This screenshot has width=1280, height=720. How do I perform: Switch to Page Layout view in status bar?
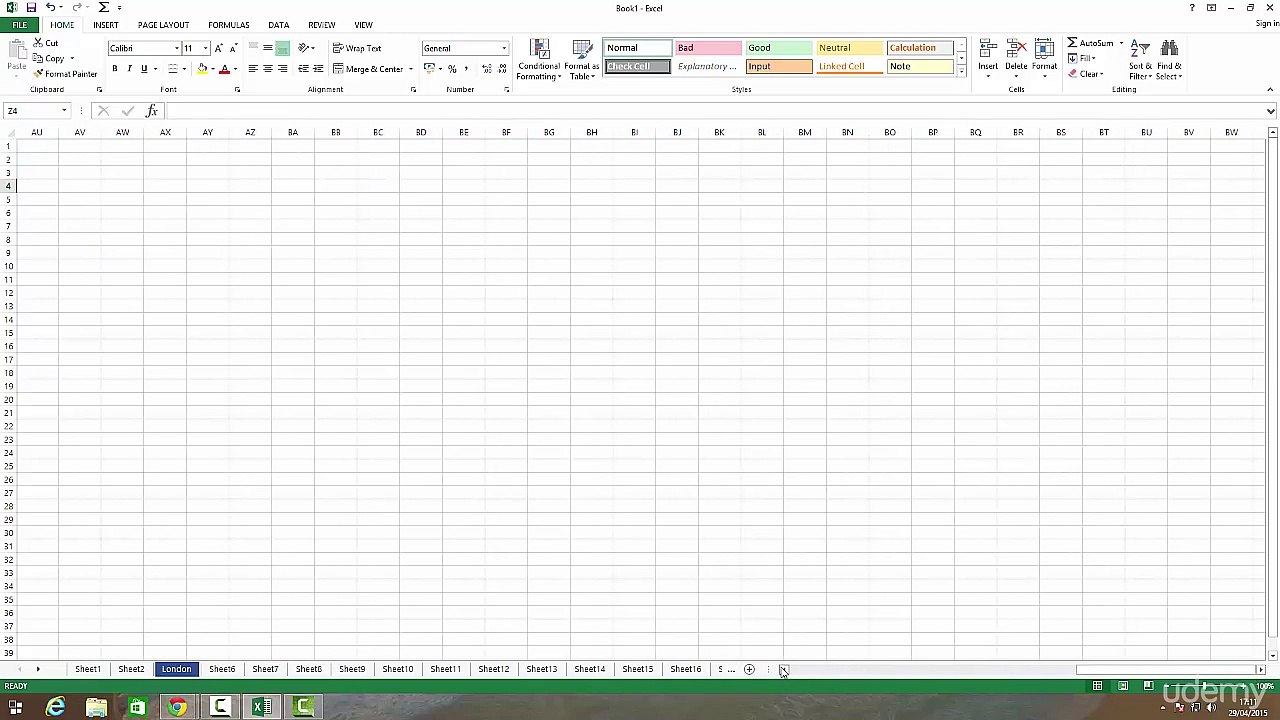click(x=1123, y=686)
